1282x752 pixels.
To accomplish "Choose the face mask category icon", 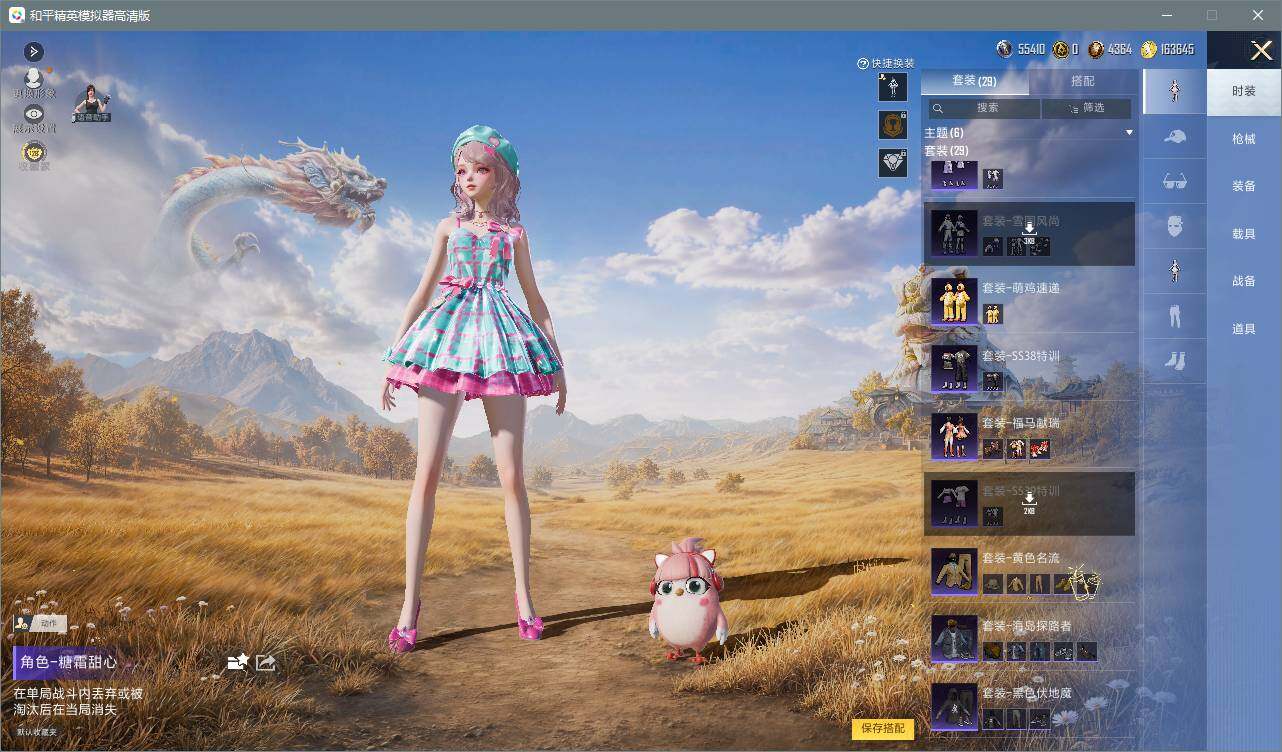I will pos(1175,226).
